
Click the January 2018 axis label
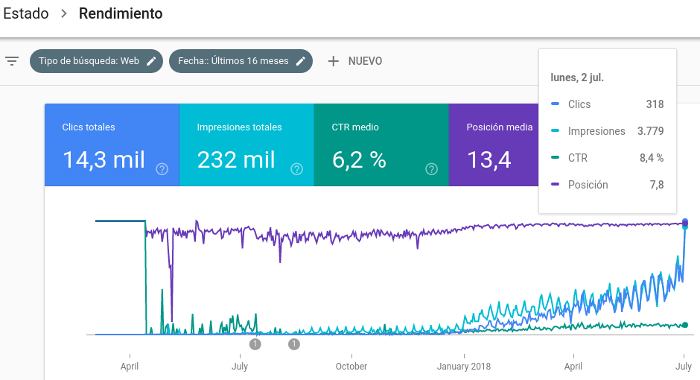tap(463, 367)
